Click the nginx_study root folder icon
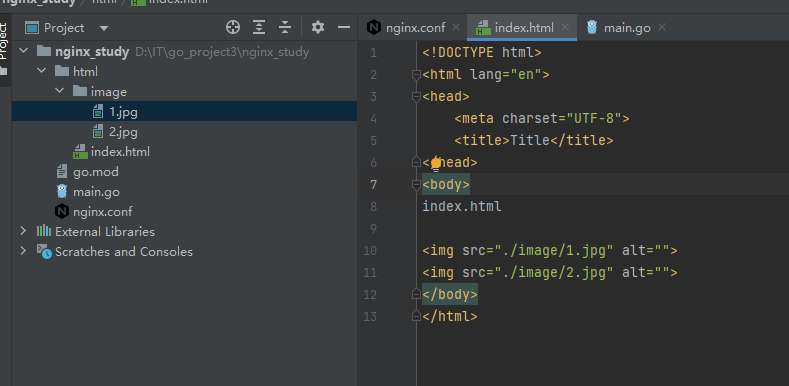This screenshot has height=386, width=789. click(x=44, y=51)
